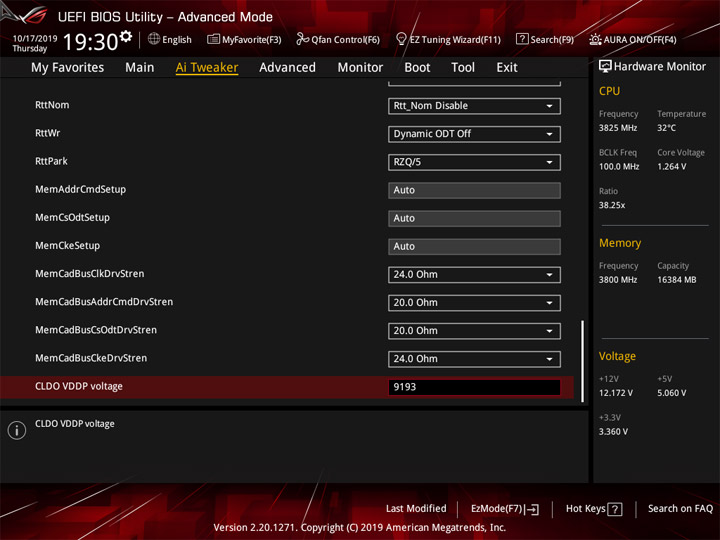The width and height of the screenshot is (720, 540).
Task: Click the AURA lighting icon
Action: (595, 39)
